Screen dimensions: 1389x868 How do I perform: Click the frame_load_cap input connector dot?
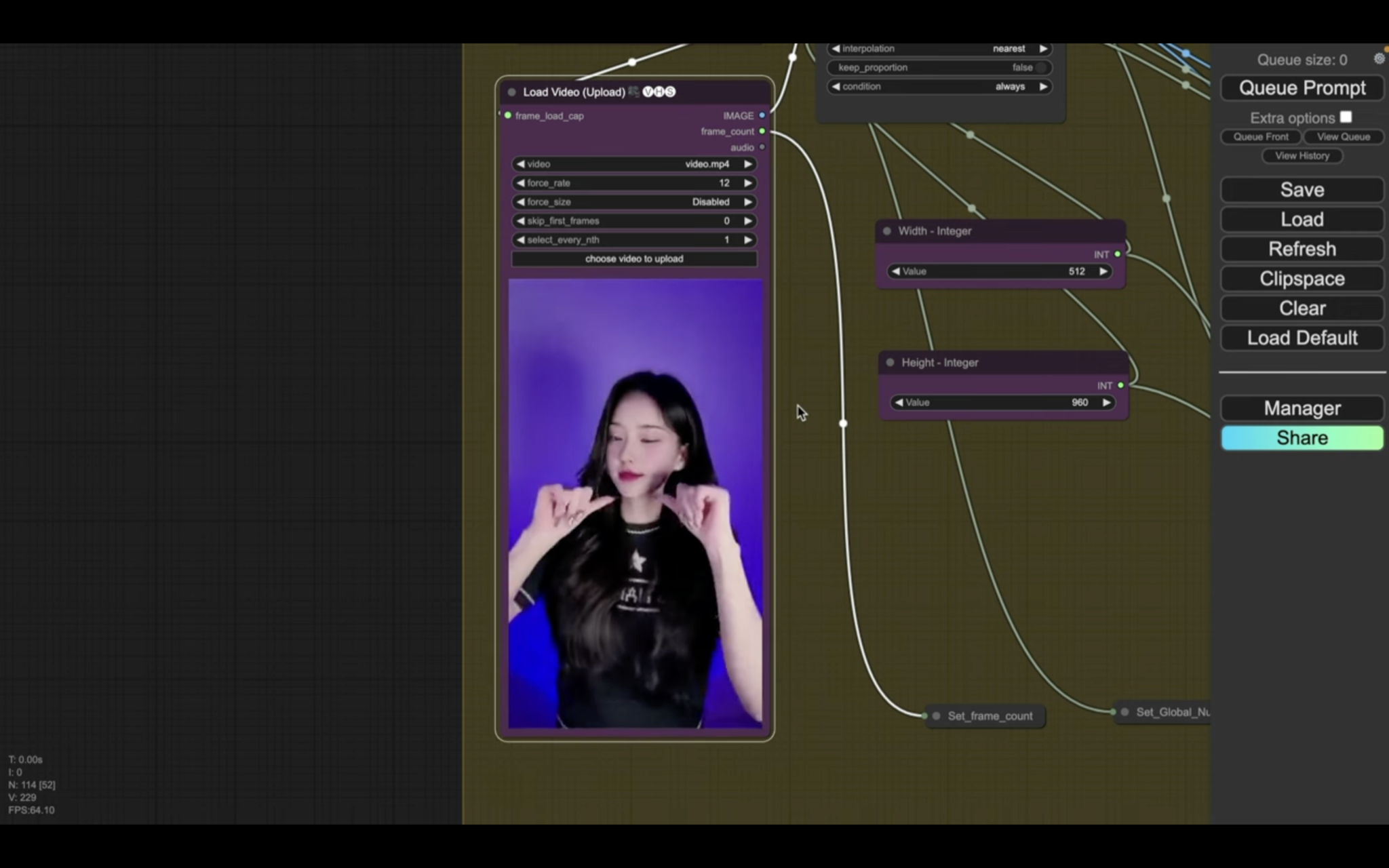[x=508, y=116]
